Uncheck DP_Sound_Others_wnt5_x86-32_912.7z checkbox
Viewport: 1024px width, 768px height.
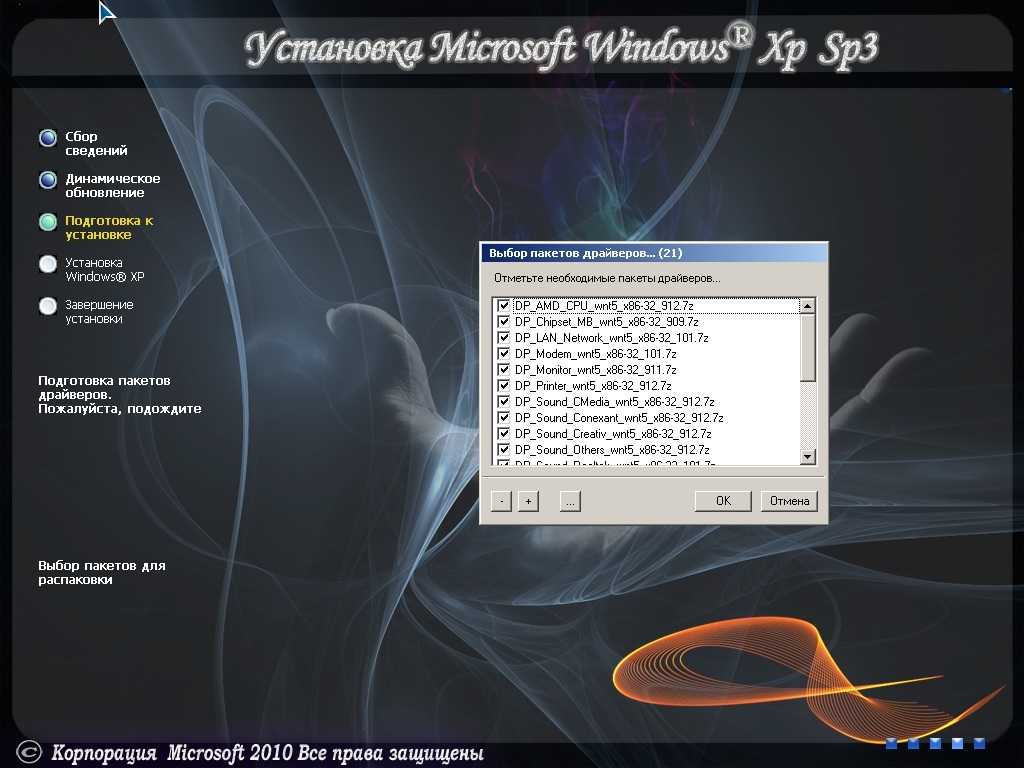[504, 449]
